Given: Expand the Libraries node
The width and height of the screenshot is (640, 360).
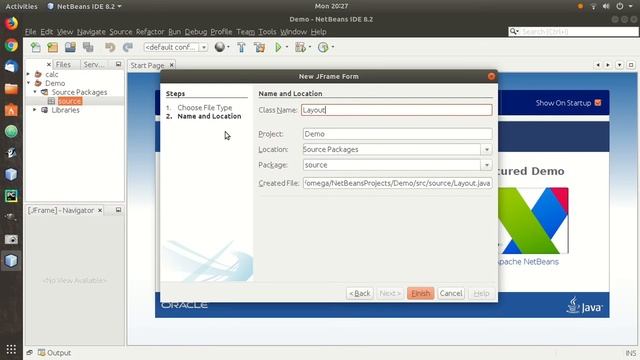Looking at the screenshot, I should 35,110.
